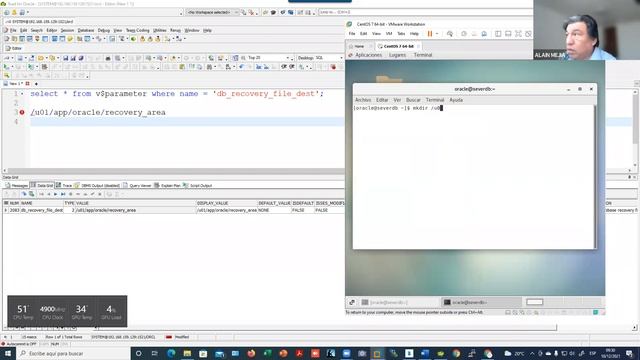Viewport: 640px width, 360px height.
Task: Click the terminal command prompt line
Action: [398, 108]
